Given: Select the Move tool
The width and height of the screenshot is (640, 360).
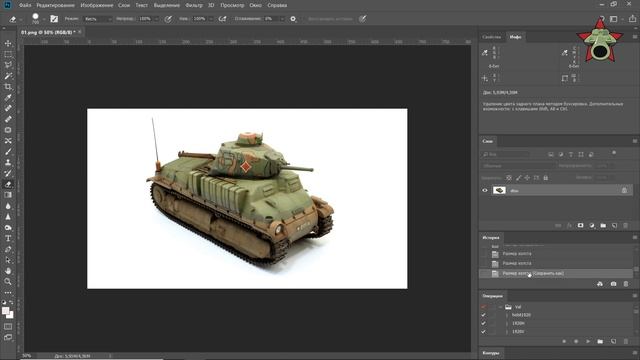Looking at the screenshot, I should pos(8,43).
